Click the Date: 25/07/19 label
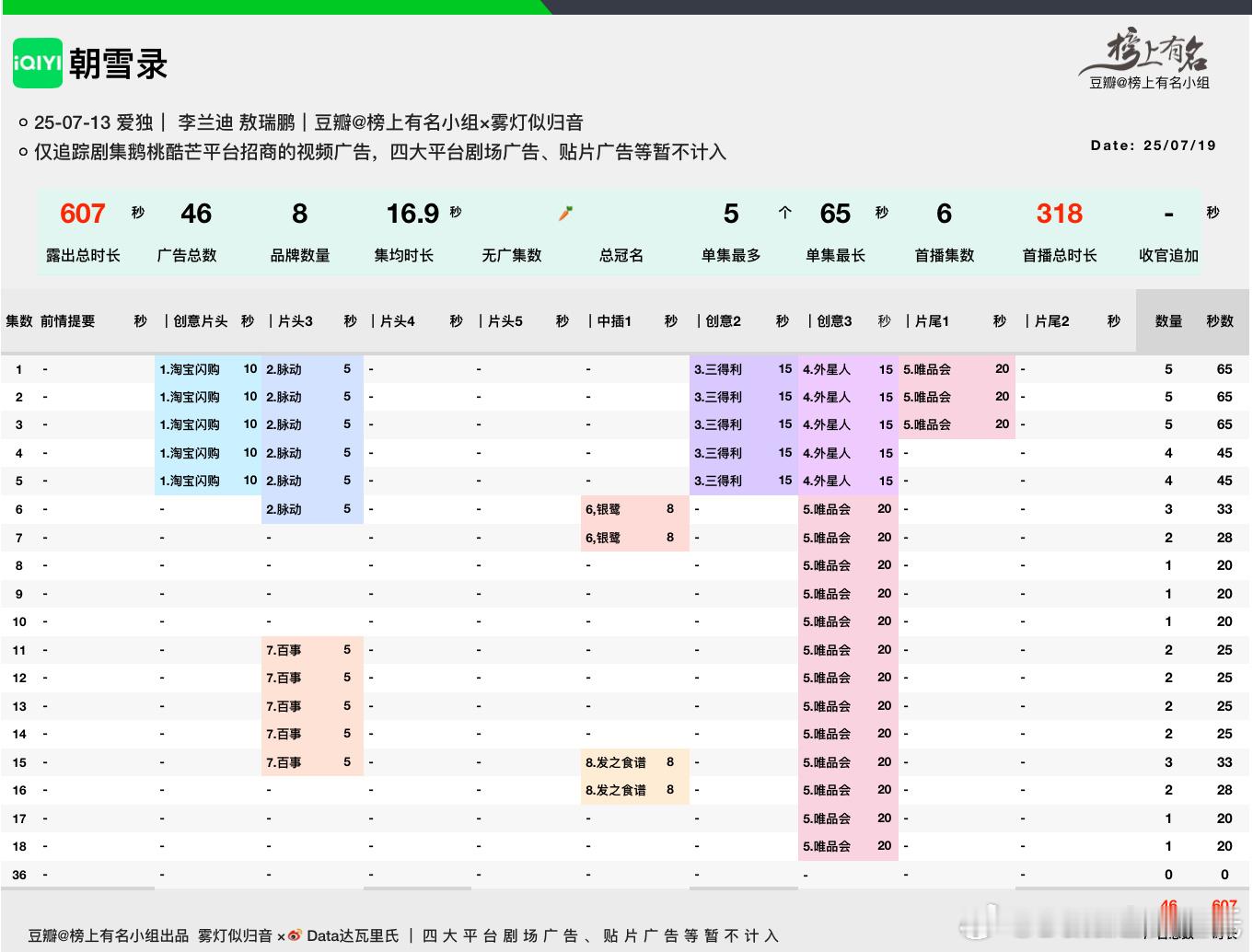 [1153, 145]
